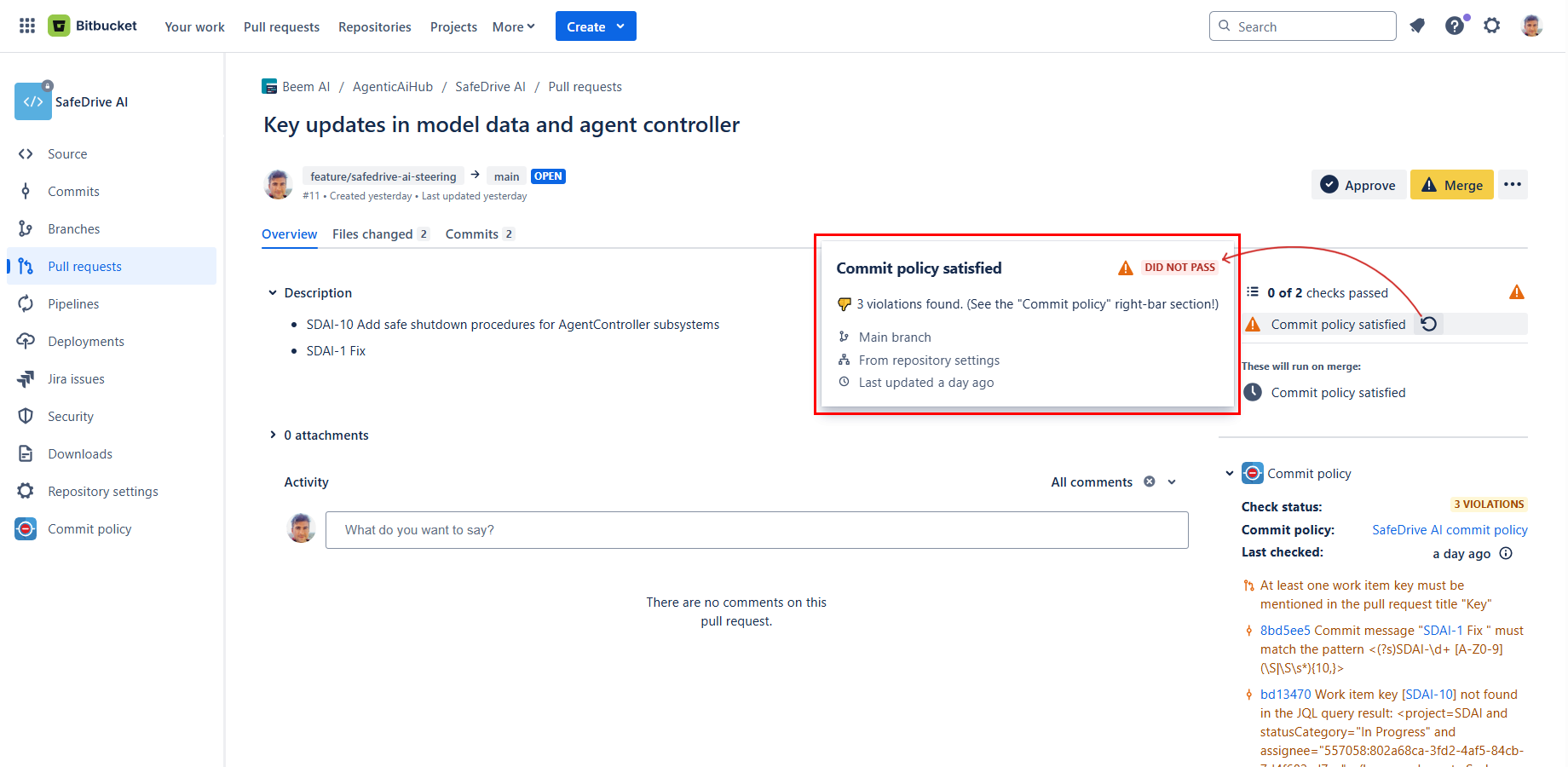The image size is (1568, 767).
Task: Click the Atlassian app switcher grid icon
Action: (x=26, y=26)
